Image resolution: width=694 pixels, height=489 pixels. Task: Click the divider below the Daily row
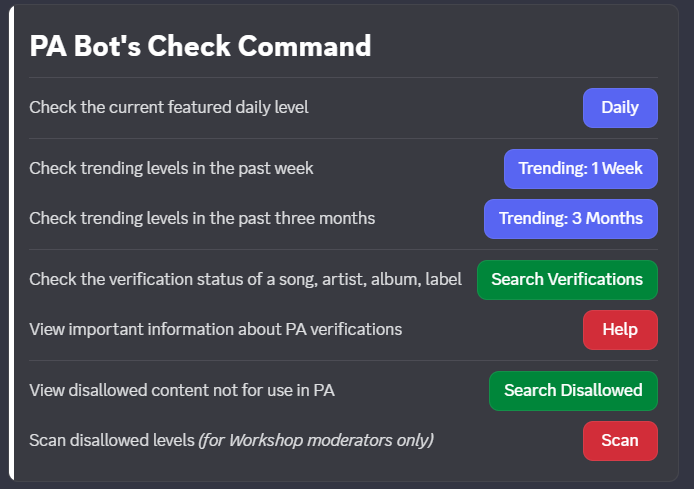tap(343, 138)
